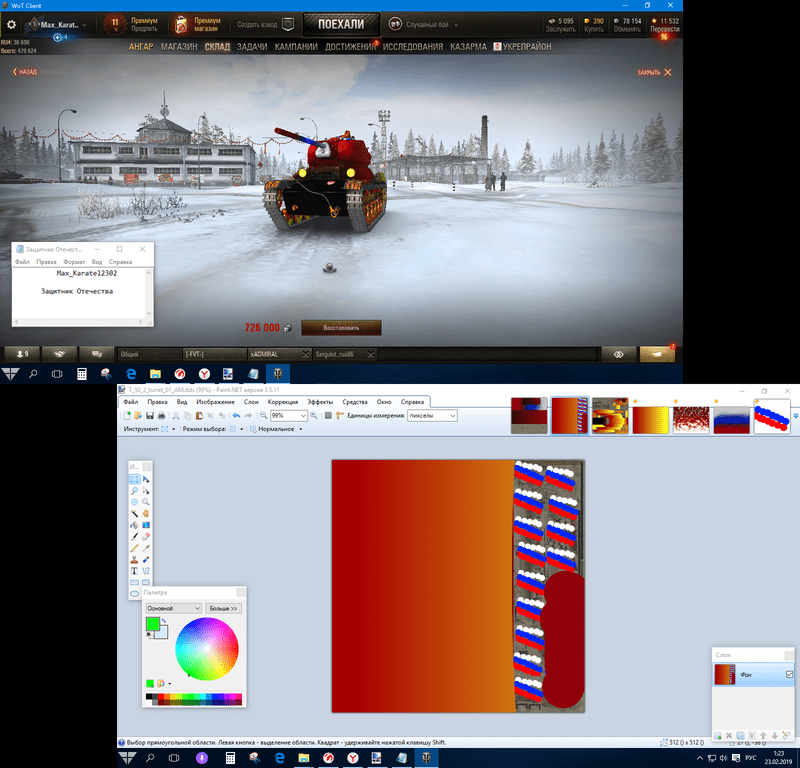Select the Magic Wand tool
The image size is (800, 768).
coord(134,513)
